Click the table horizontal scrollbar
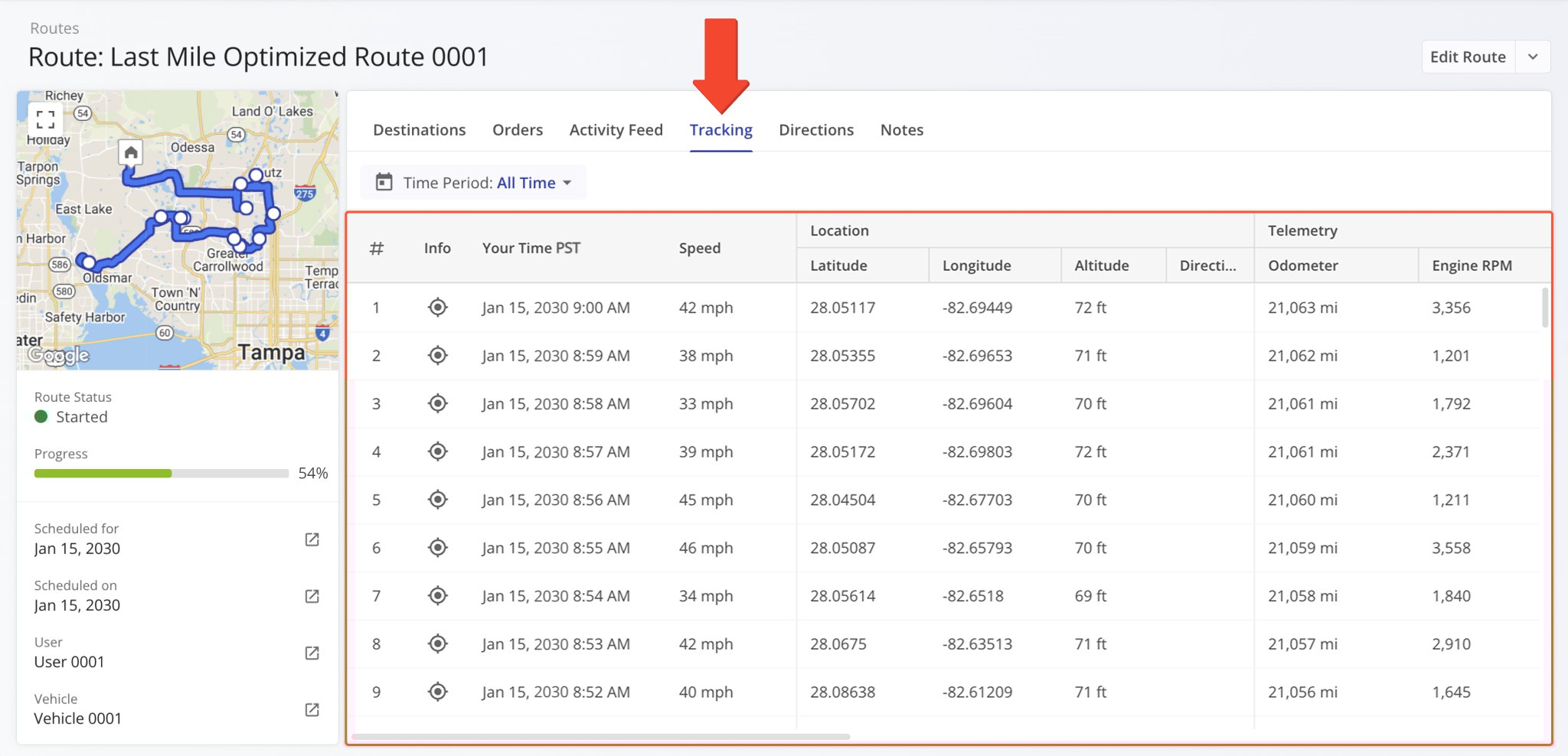 pos(600,737)
